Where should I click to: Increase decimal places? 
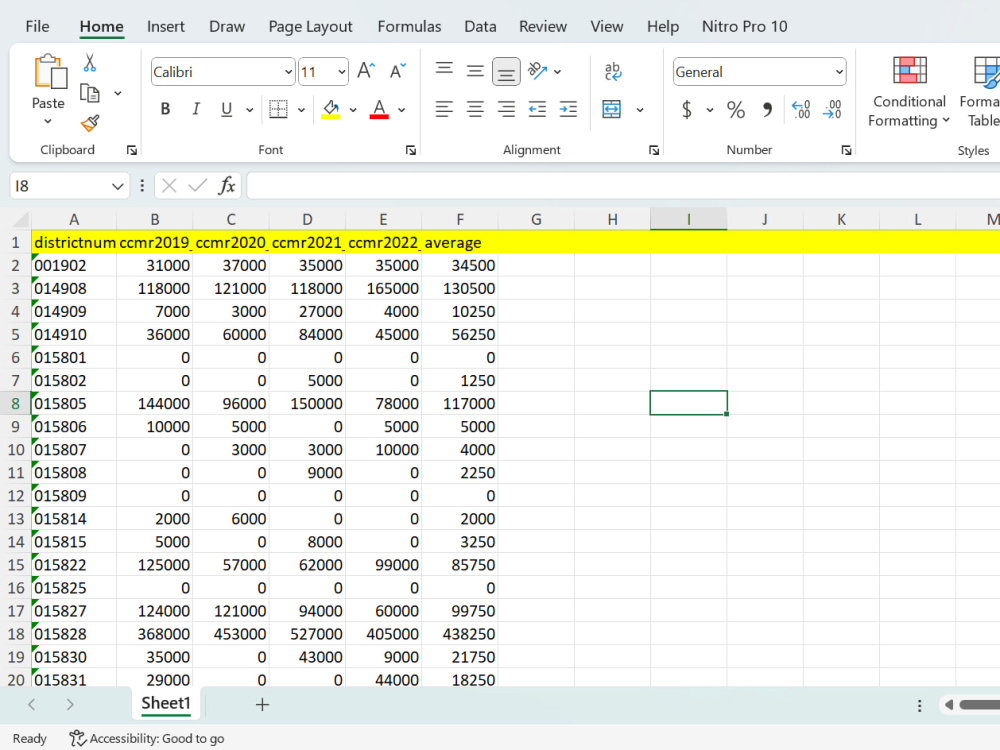click(x=800, y=110)
